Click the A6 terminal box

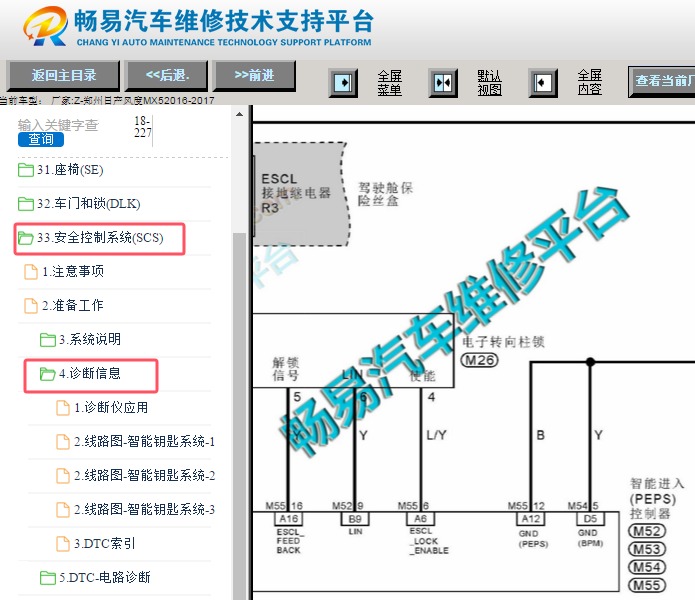pyautogui.click(x=421, y=518)
